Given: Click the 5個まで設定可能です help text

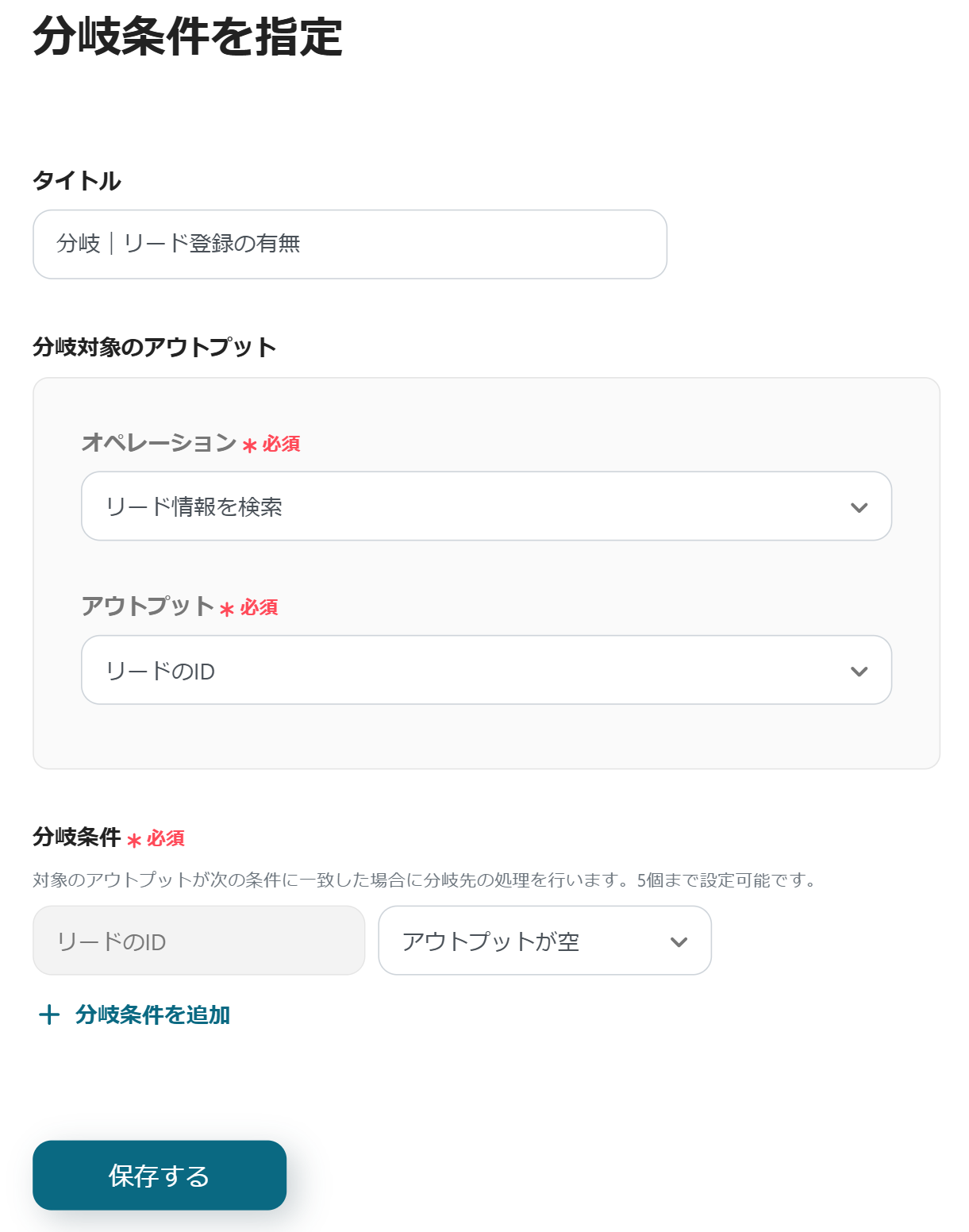Looking at the screenshot, I should 726,880.
